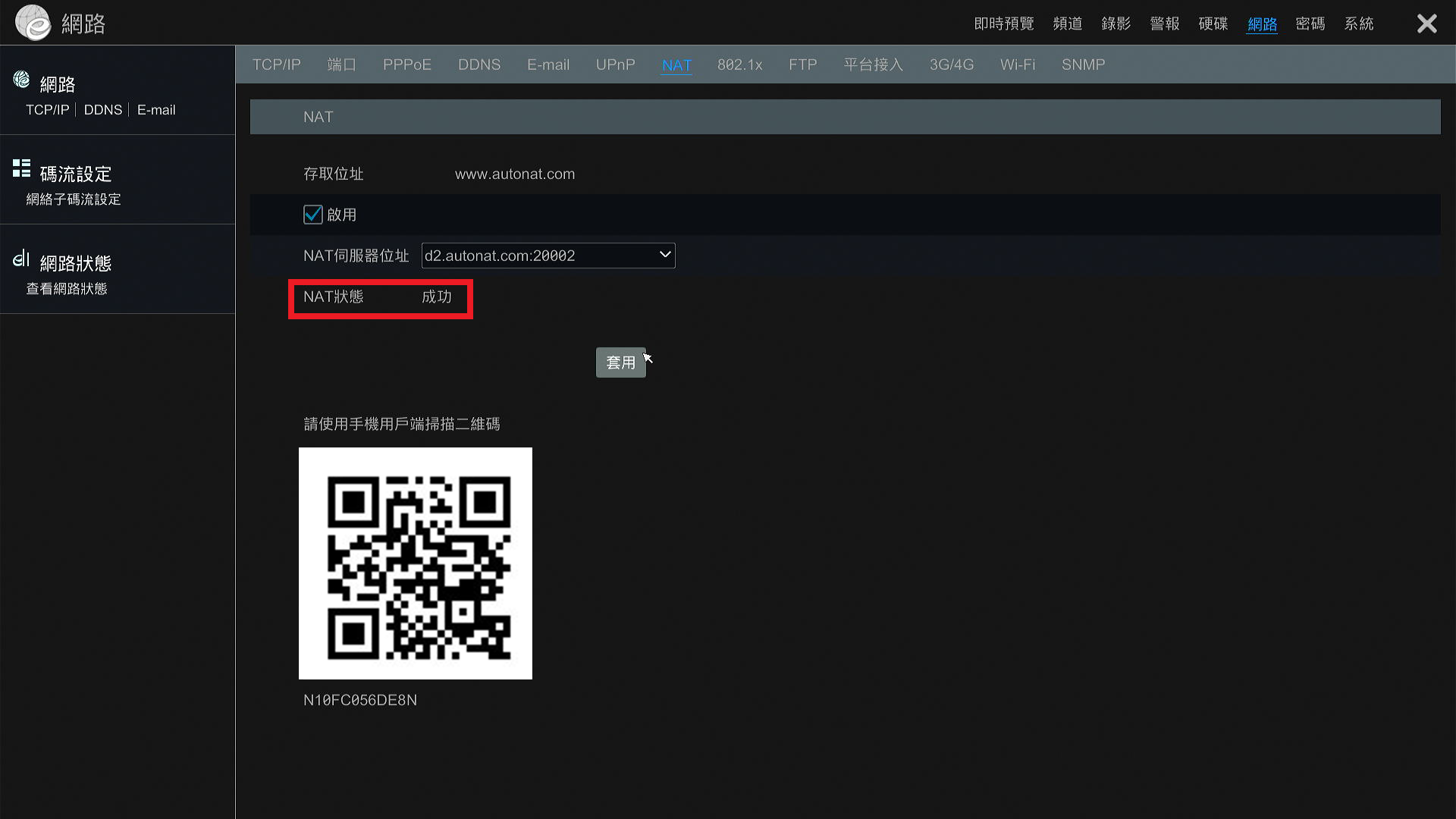
Task: Open the 警報 top menu
Action: click(x=1165, y=24)
